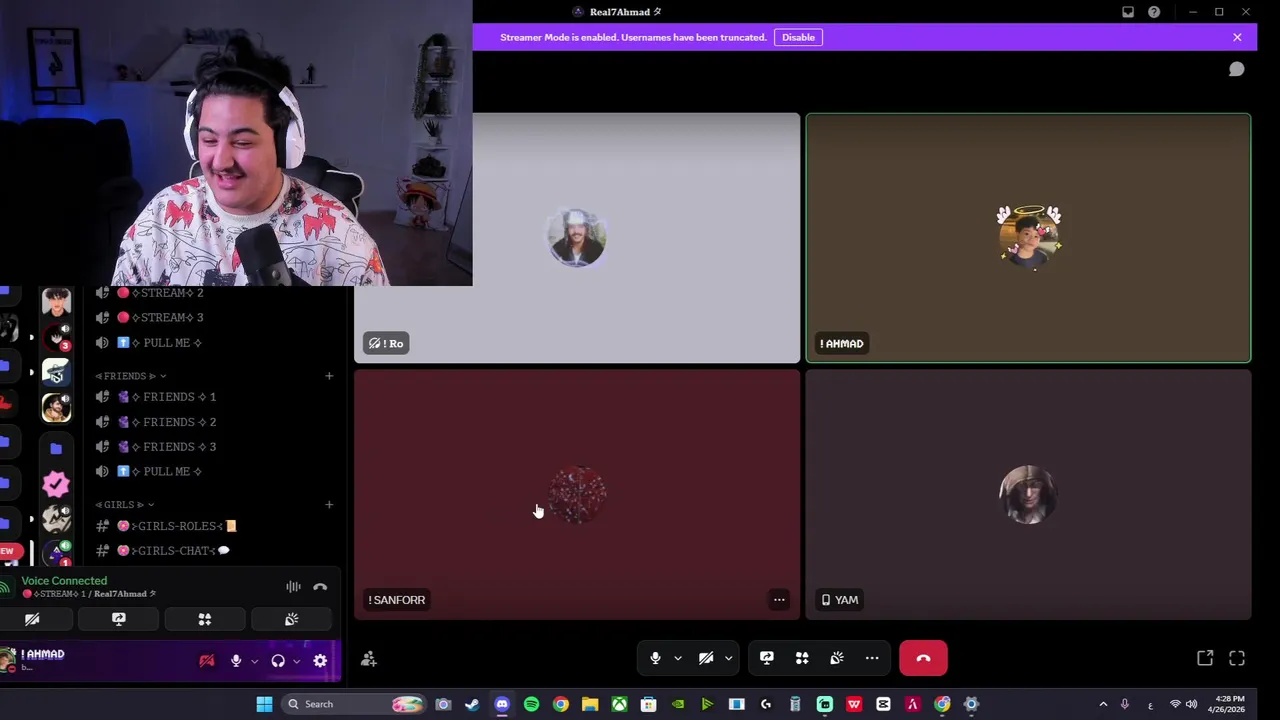Disconnect with the red hang-up button

pos(923,658)
